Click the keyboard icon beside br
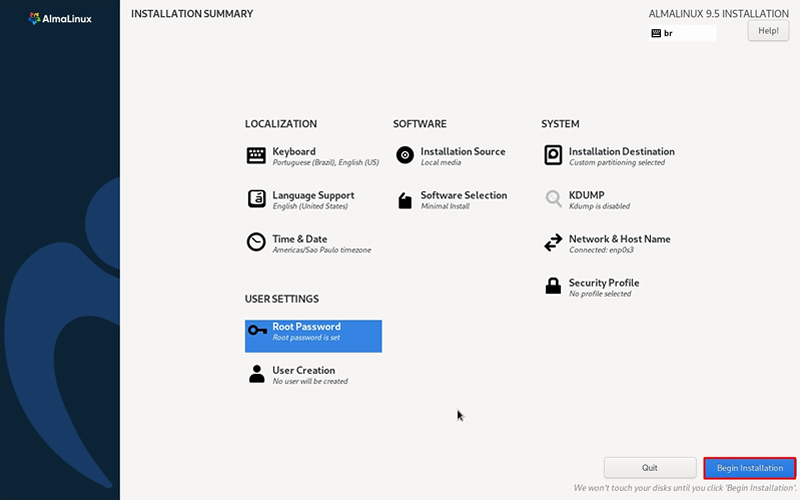 pyautogui.click(x=656, y=33)
